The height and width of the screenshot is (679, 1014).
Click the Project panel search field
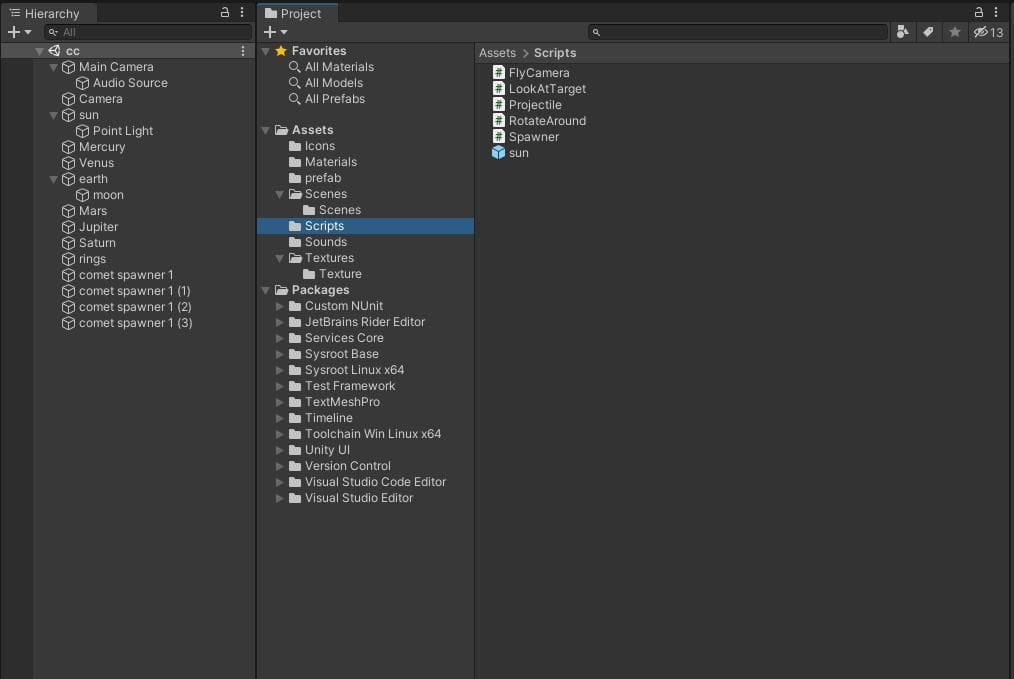[x=738, y=32]
